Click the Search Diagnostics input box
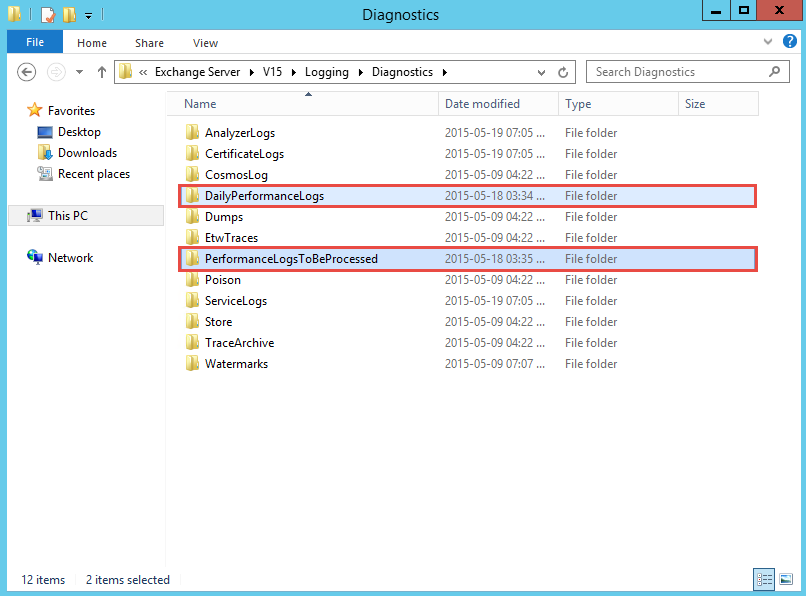The height and width of the screenshot is (596, 806). [688, 72]
